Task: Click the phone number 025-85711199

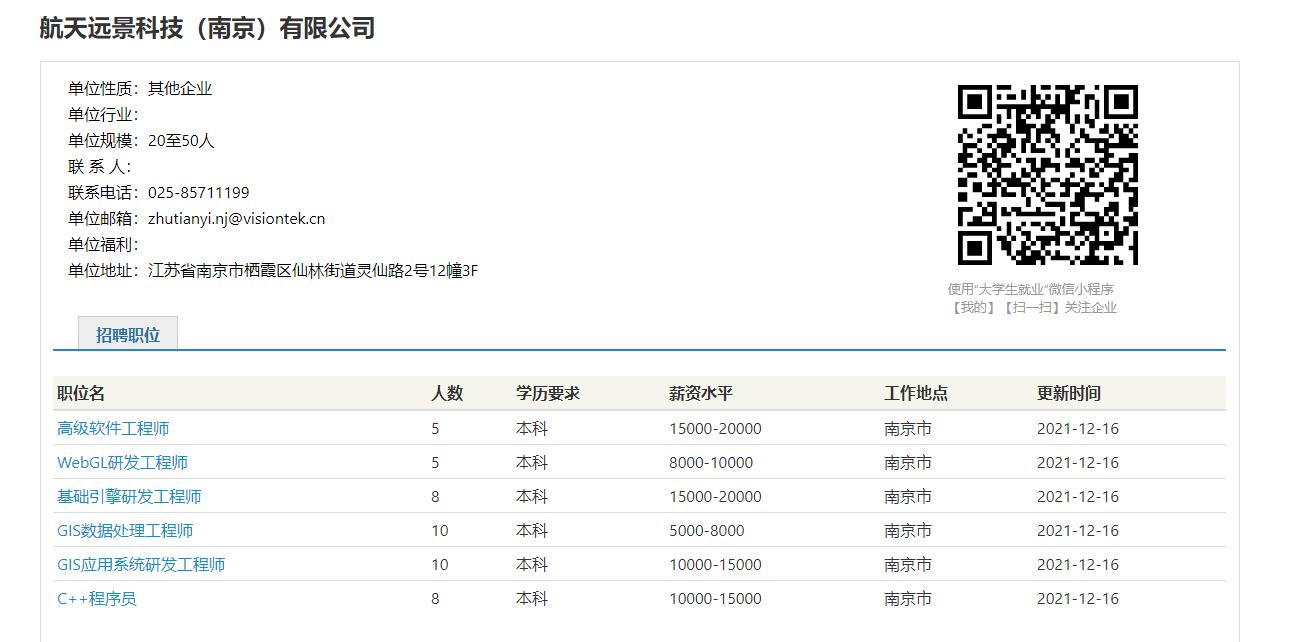Action: coord(199,193)
